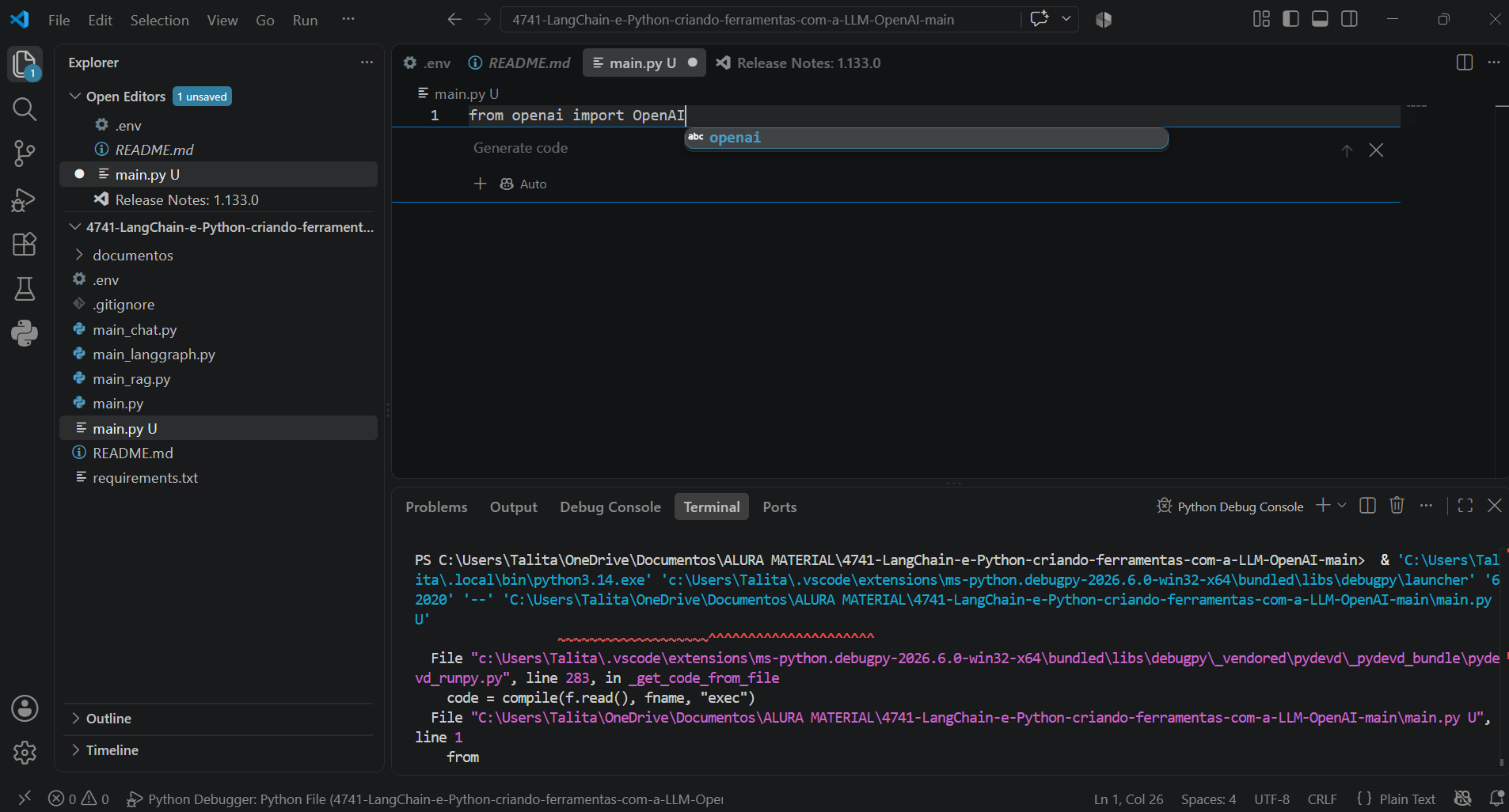The image size is (1509, 812).
Task: Open the File menu
Action: click(x=59, y=20)
